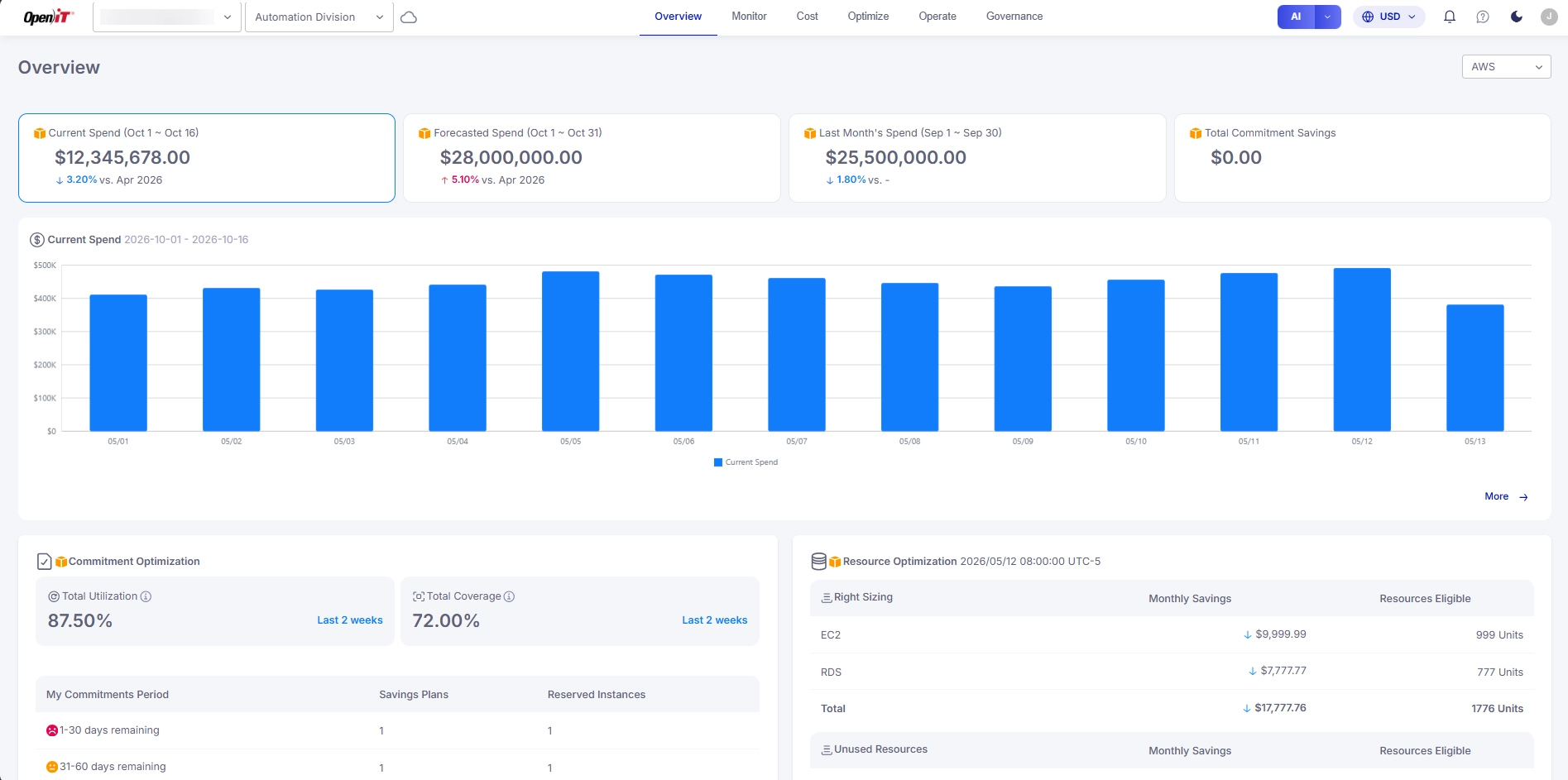Open the Governance tab
This screenshot has height=780, width=1568.
tap(1014, 17)
